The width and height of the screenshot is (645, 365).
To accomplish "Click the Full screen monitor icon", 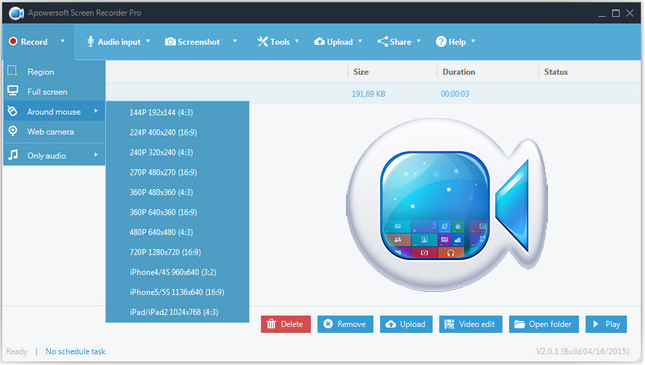I will (13, 91).
